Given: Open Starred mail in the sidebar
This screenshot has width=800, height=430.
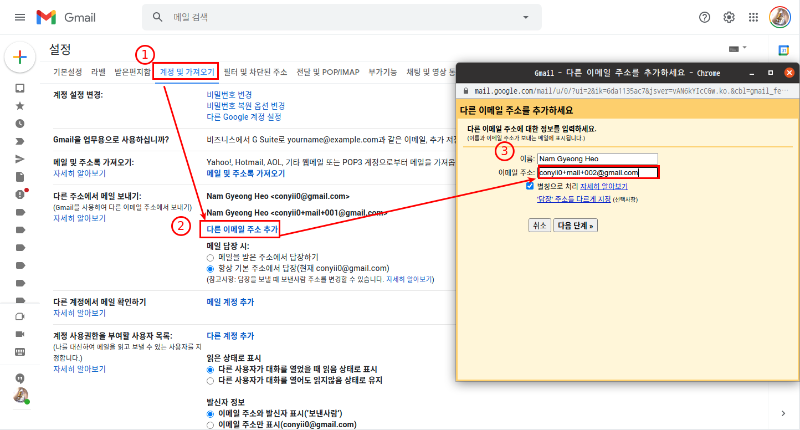Looking at the screenshot, I should pos(20,106).
